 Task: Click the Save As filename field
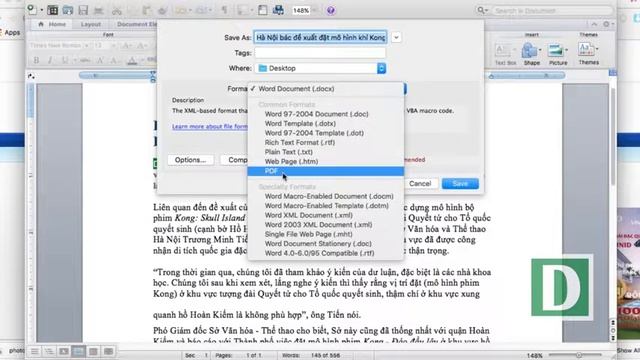click(x=320, y=38)
